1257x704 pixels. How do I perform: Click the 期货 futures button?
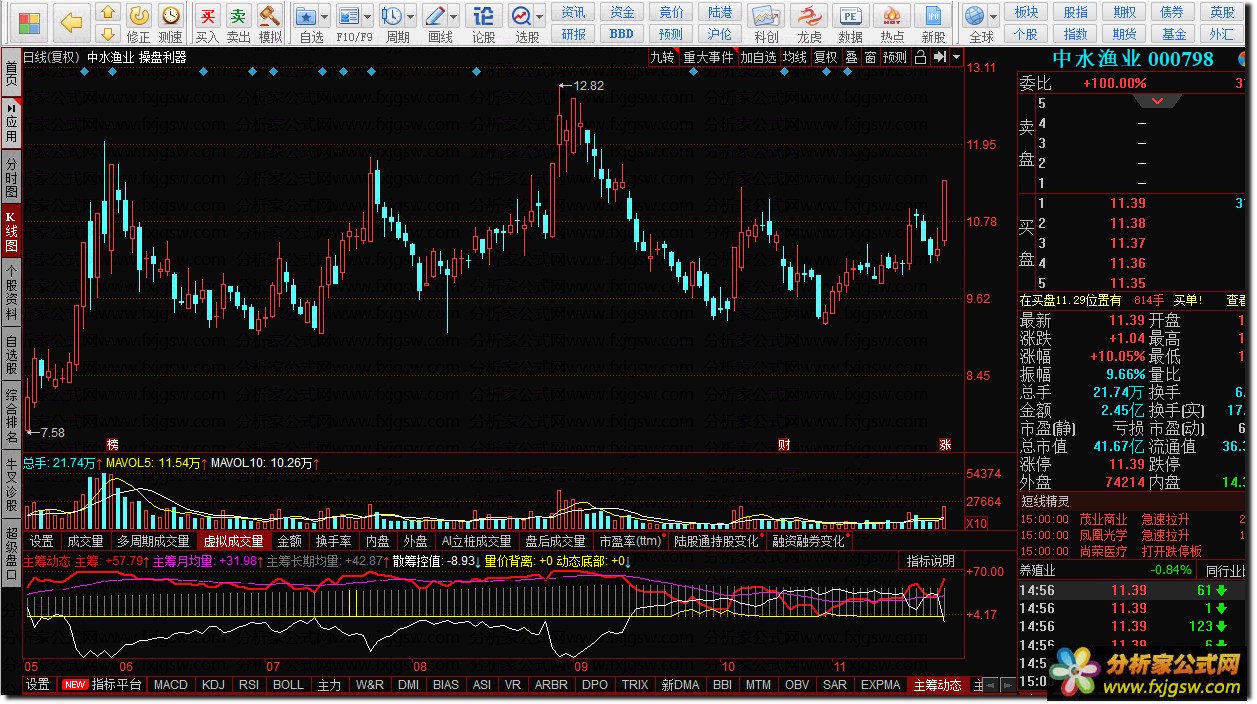1124,34
